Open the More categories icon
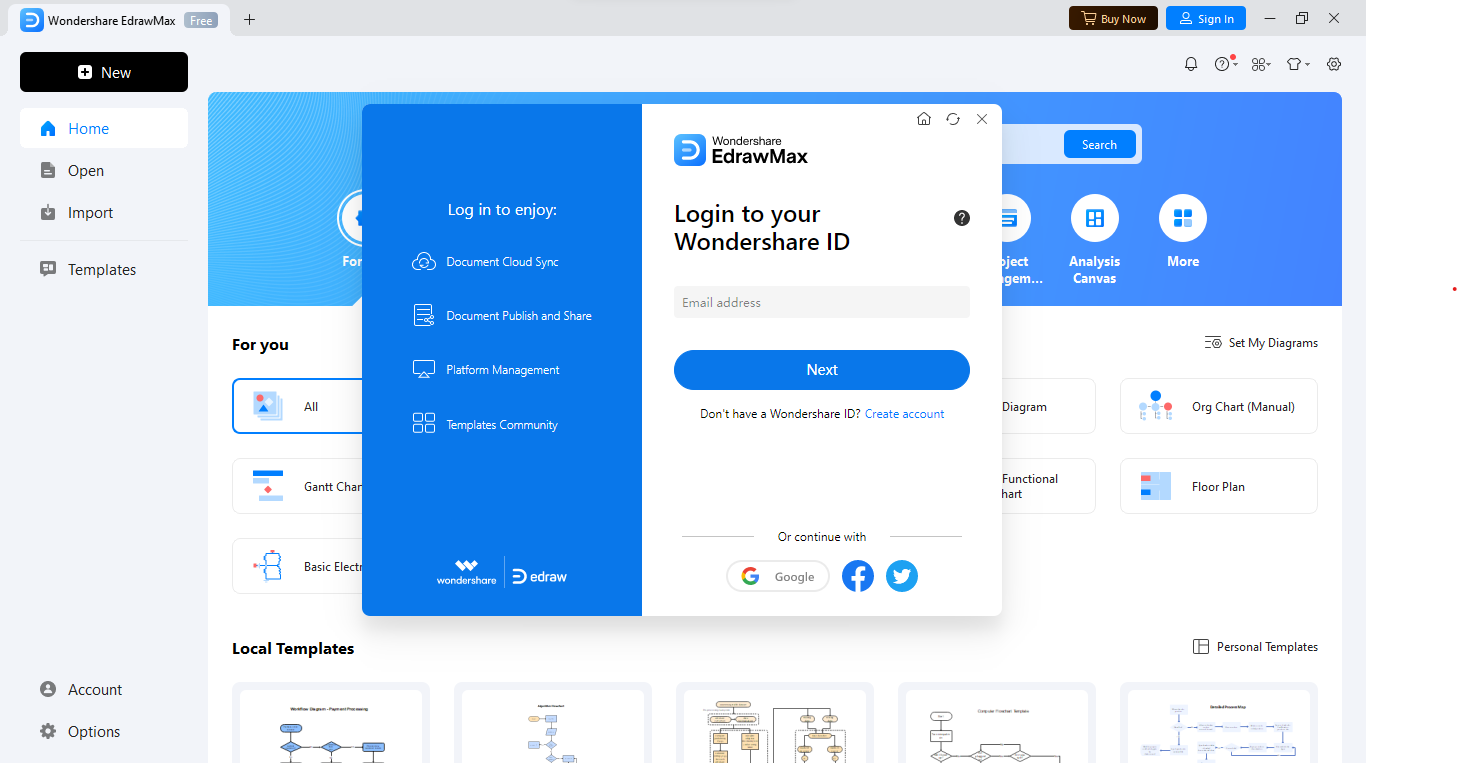 click(1183, 218)
